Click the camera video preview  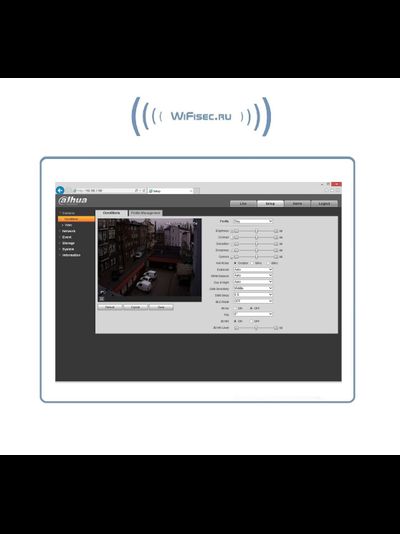click(150, 260)
